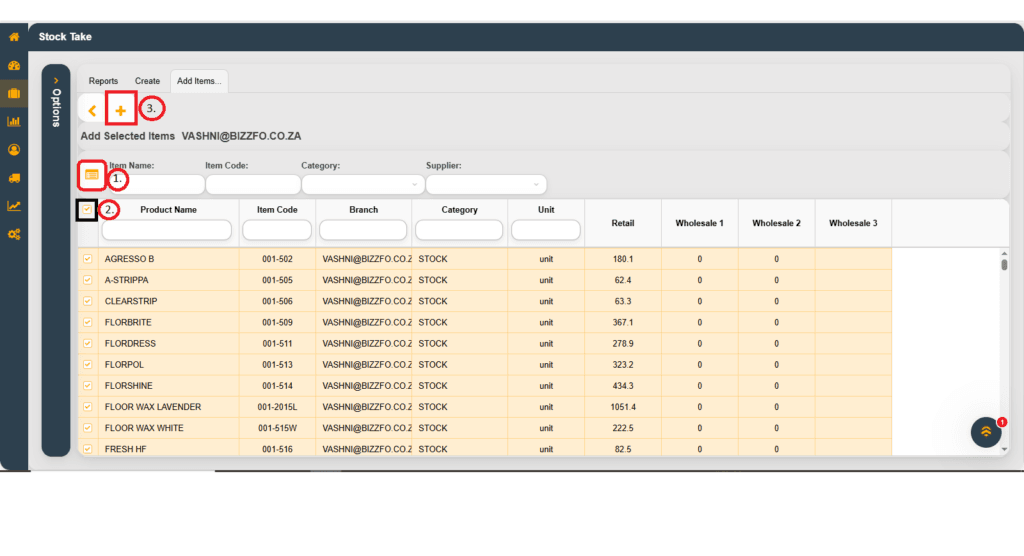Open the chat widget with notification badge
Image resolution: width=1024 pixels, height=556 pixels.
(986, 432)
